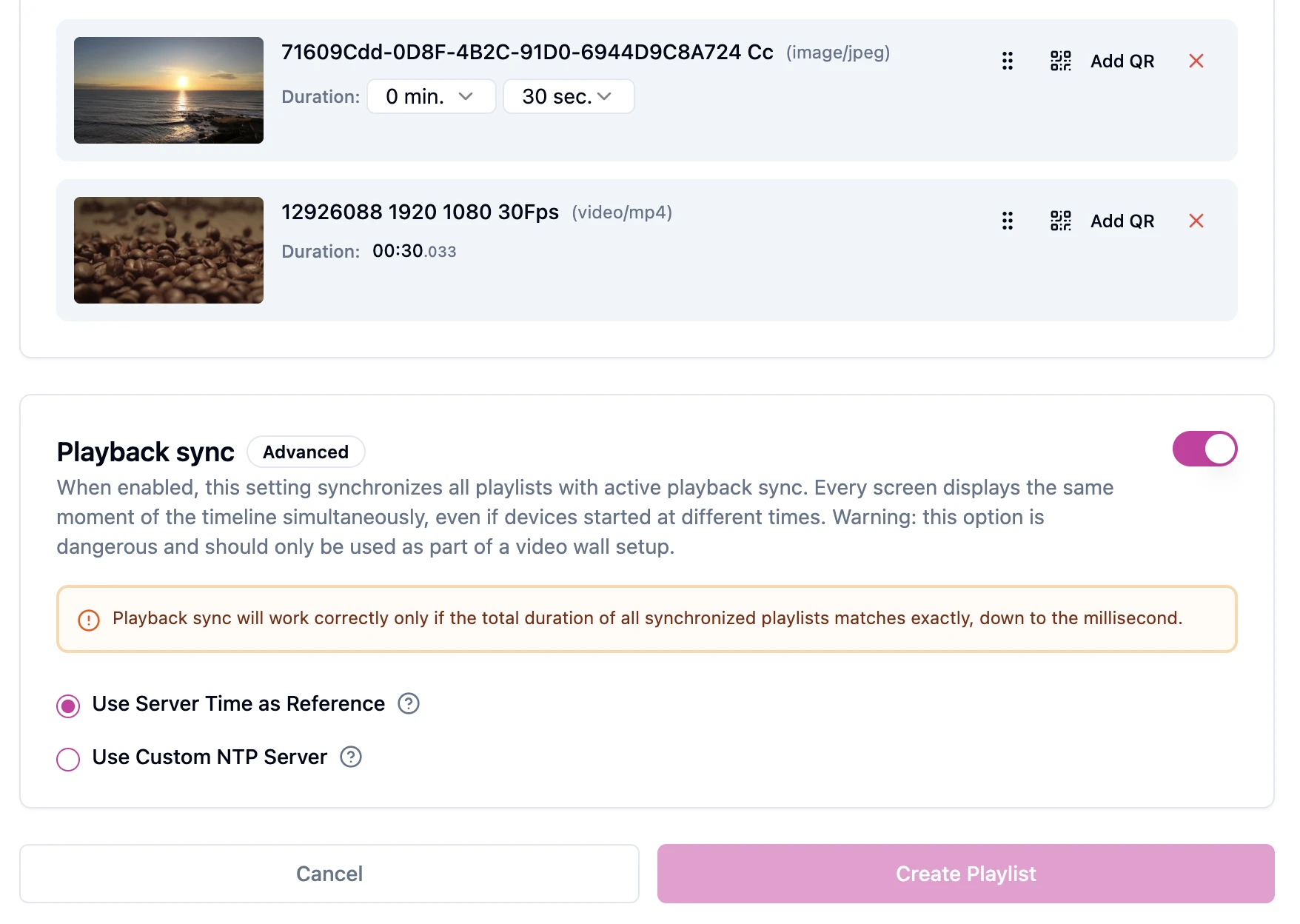The height and width of the screenshot is (924, 1300).
Task: Remove the sunset image with the red X
Action: click(1196, 61)
